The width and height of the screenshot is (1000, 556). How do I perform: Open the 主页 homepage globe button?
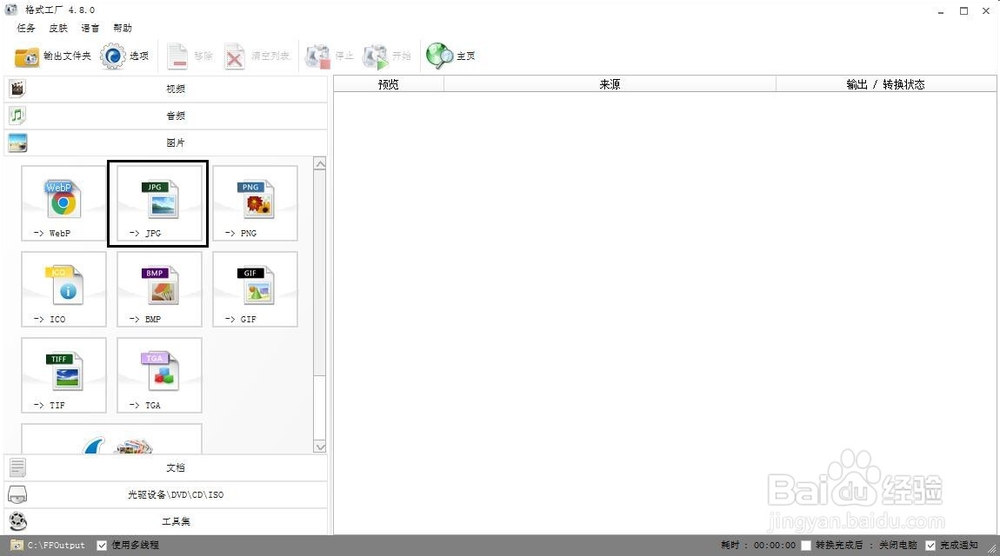[x=451, y=56]
